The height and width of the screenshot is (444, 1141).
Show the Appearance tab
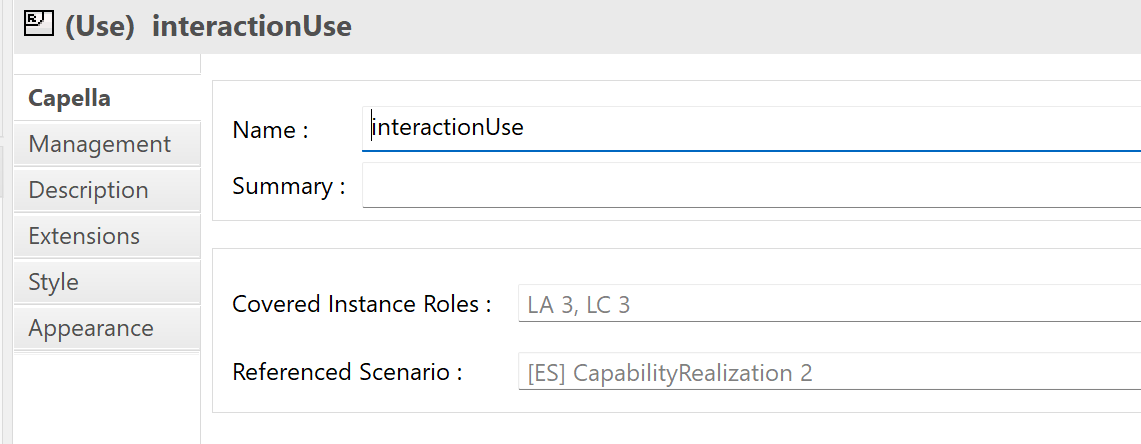click(91, 328)
